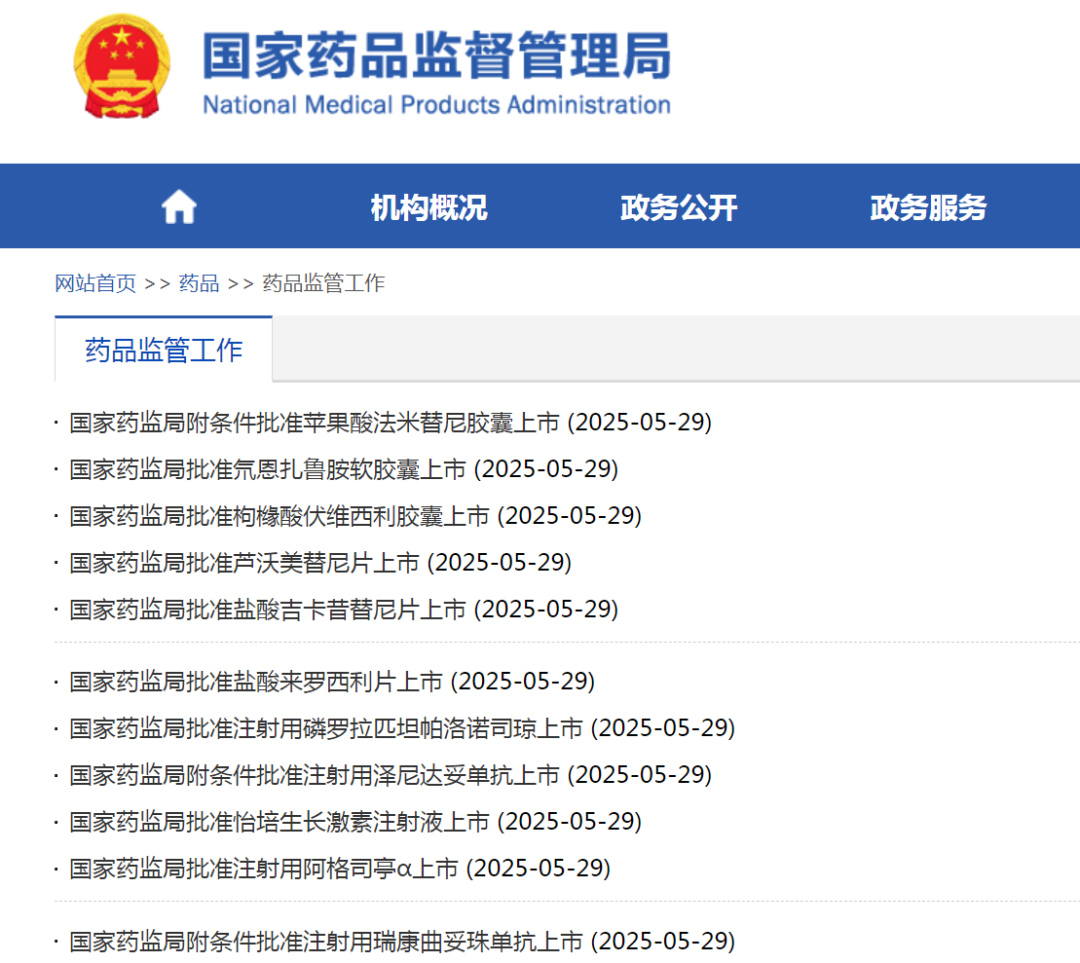Open the 政务服务 menu
Image resolution: width=1080 pixels, height=963 pixels.
[926, 207]
